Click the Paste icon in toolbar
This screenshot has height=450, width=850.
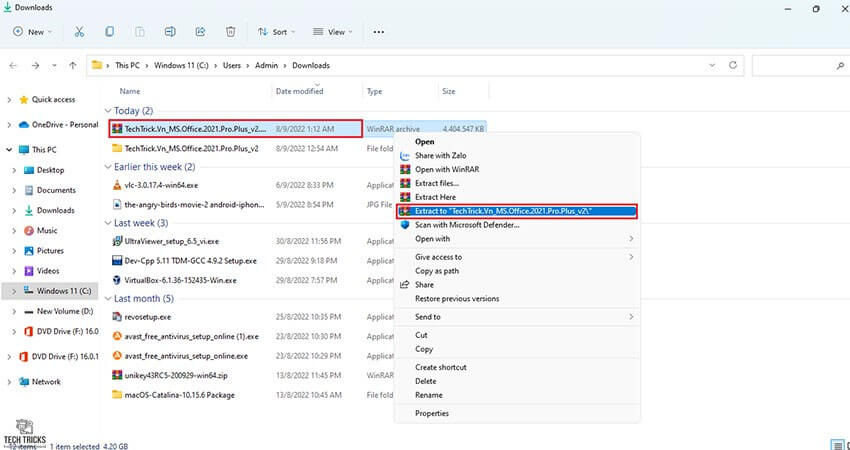click(x=140, y=32)
